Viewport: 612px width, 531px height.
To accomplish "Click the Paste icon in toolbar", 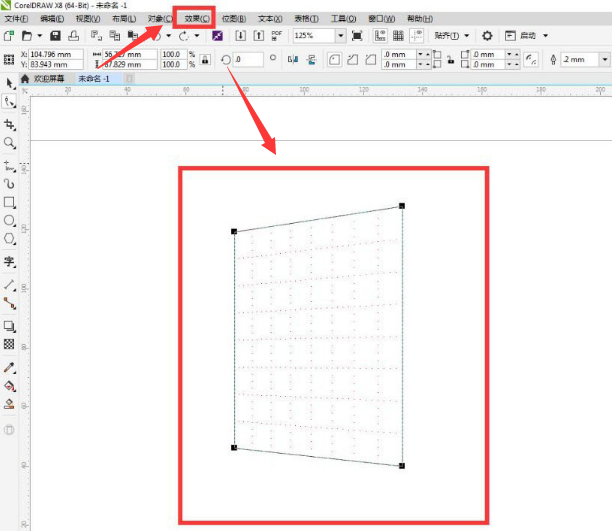I will [133, 36].
